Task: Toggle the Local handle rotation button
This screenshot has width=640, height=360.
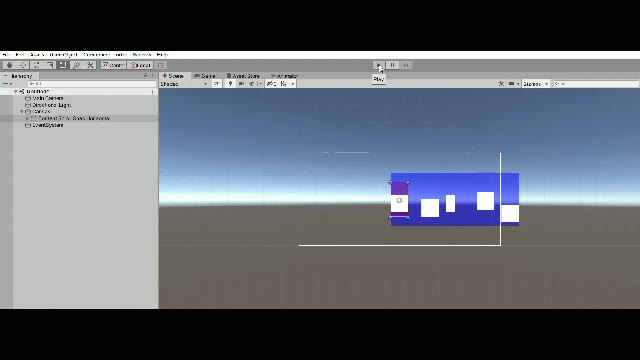Action: (140, 65)
